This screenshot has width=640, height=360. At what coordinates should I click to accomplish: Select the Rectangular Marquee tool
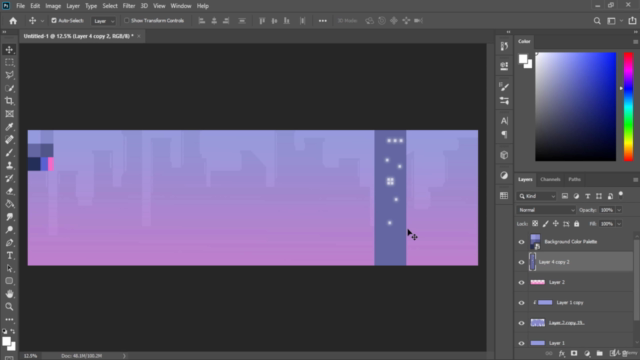9,62
